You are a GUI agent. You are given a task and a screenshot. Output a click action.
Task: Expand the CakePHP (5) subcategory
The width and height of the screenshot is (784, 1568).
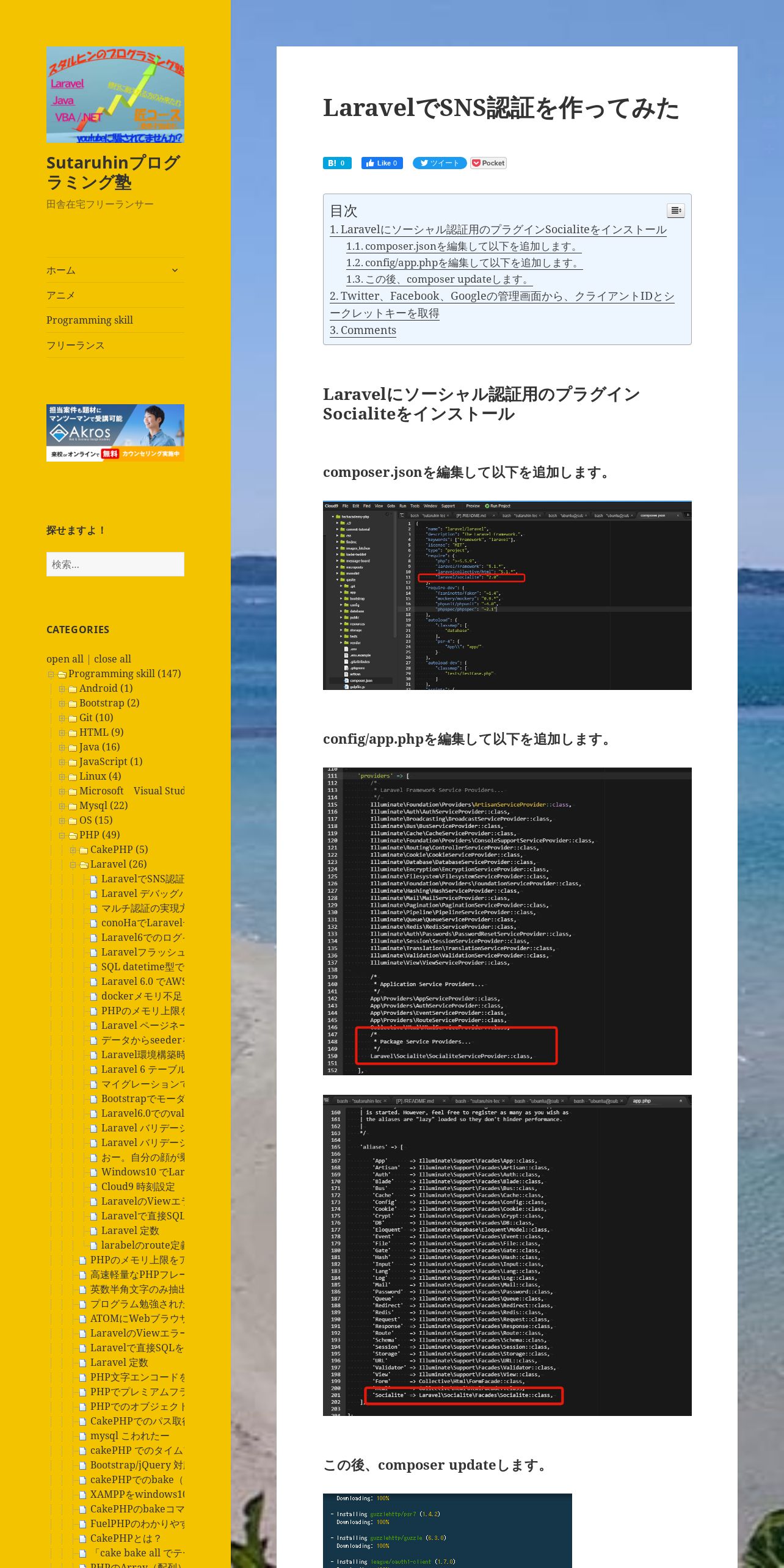pyautogui.click(x=73, y=850)
